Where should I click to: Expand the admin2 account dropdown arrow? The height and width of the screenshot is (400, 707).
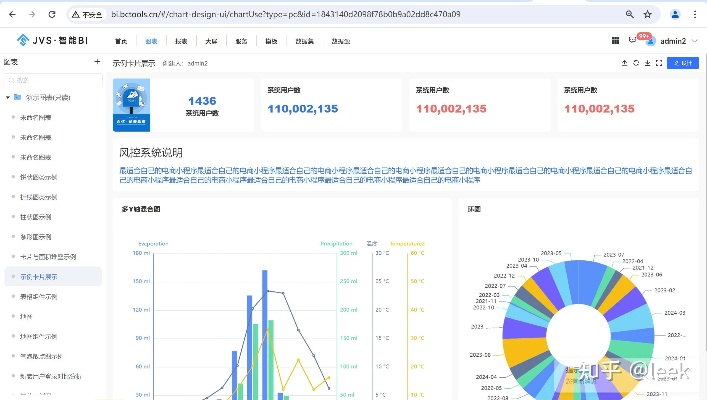[x=693, y=41]
